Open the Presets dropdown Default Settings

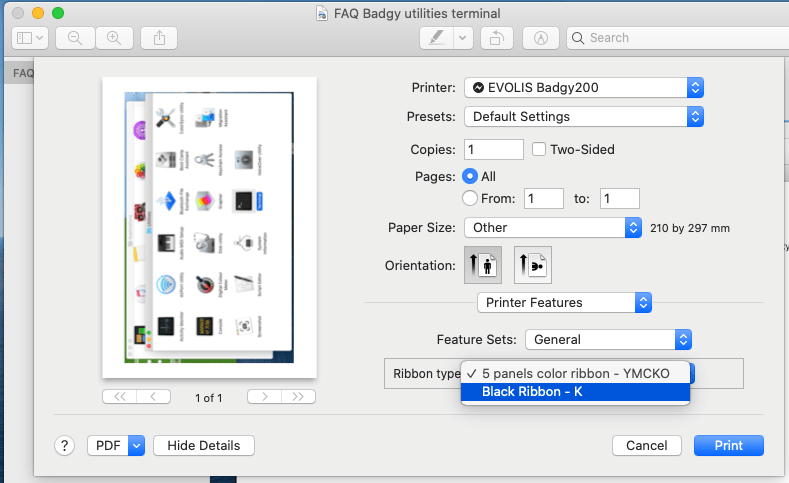584,117
